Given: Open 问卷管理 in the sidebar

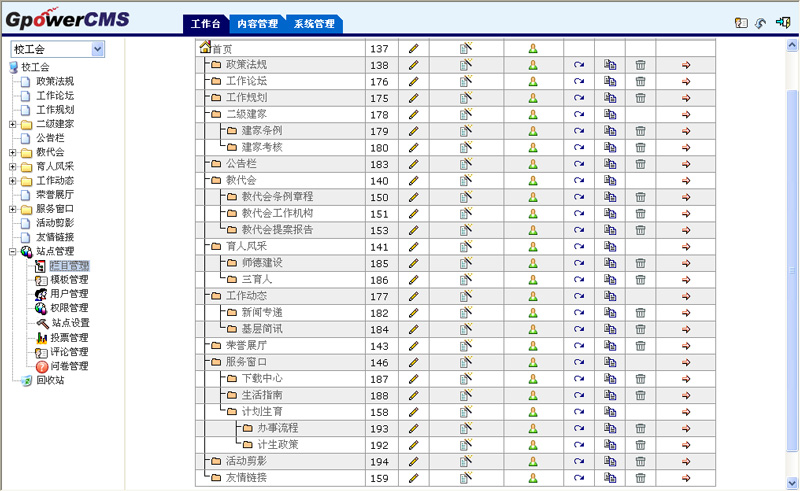Looking at the screenshot, I should click(69, 366).
